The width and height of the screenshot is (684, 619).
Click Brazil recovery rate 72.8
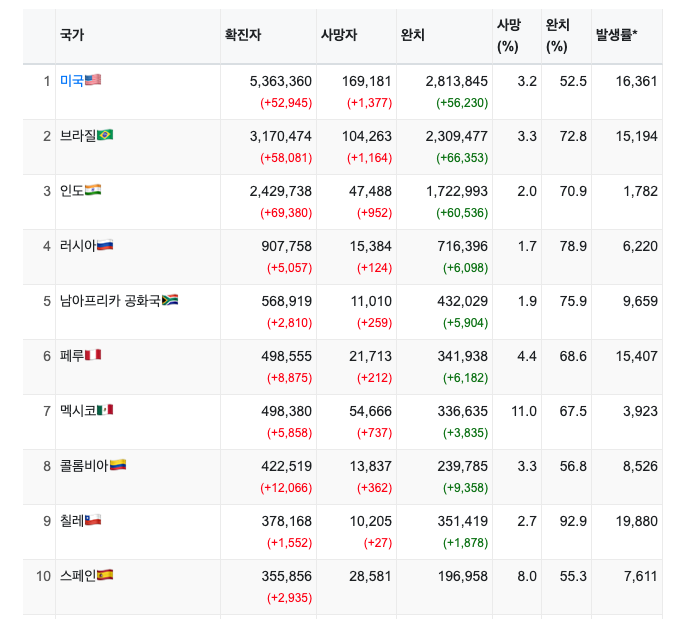point(573,136)
